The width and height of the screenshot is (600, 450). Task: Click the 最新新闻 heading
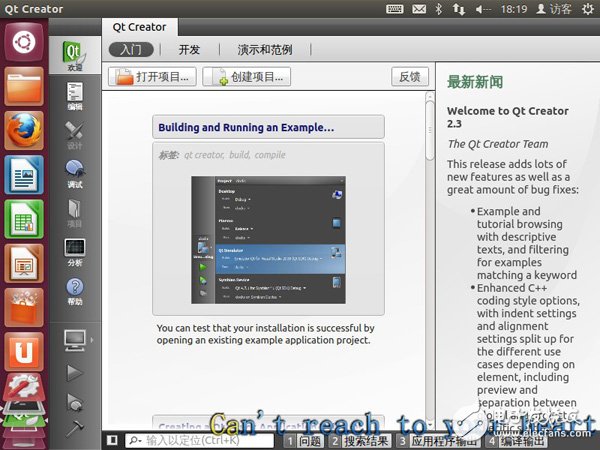475,82
